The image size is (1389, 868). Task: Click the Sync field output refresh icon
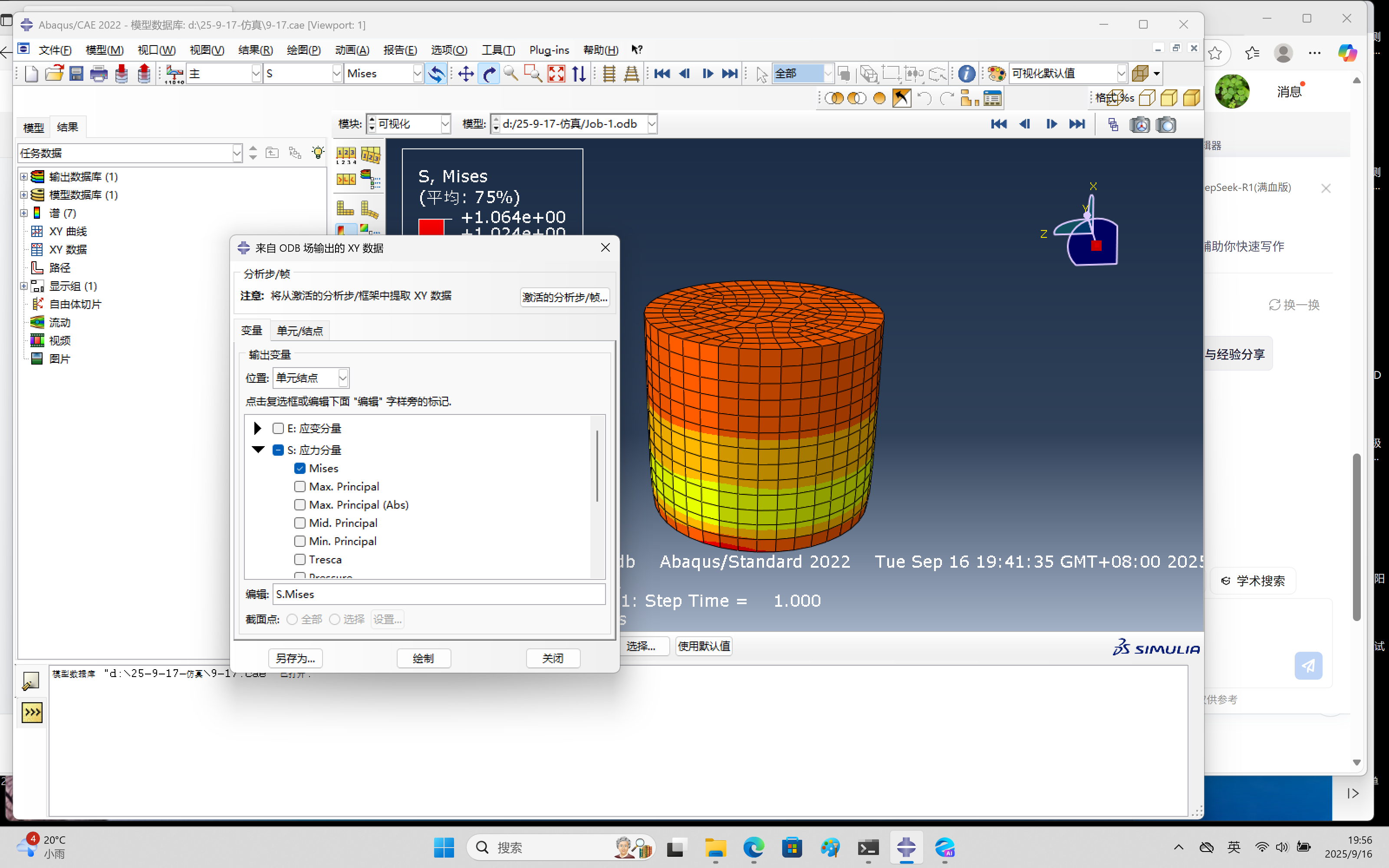pyautogui.click(x=436, y=74)
